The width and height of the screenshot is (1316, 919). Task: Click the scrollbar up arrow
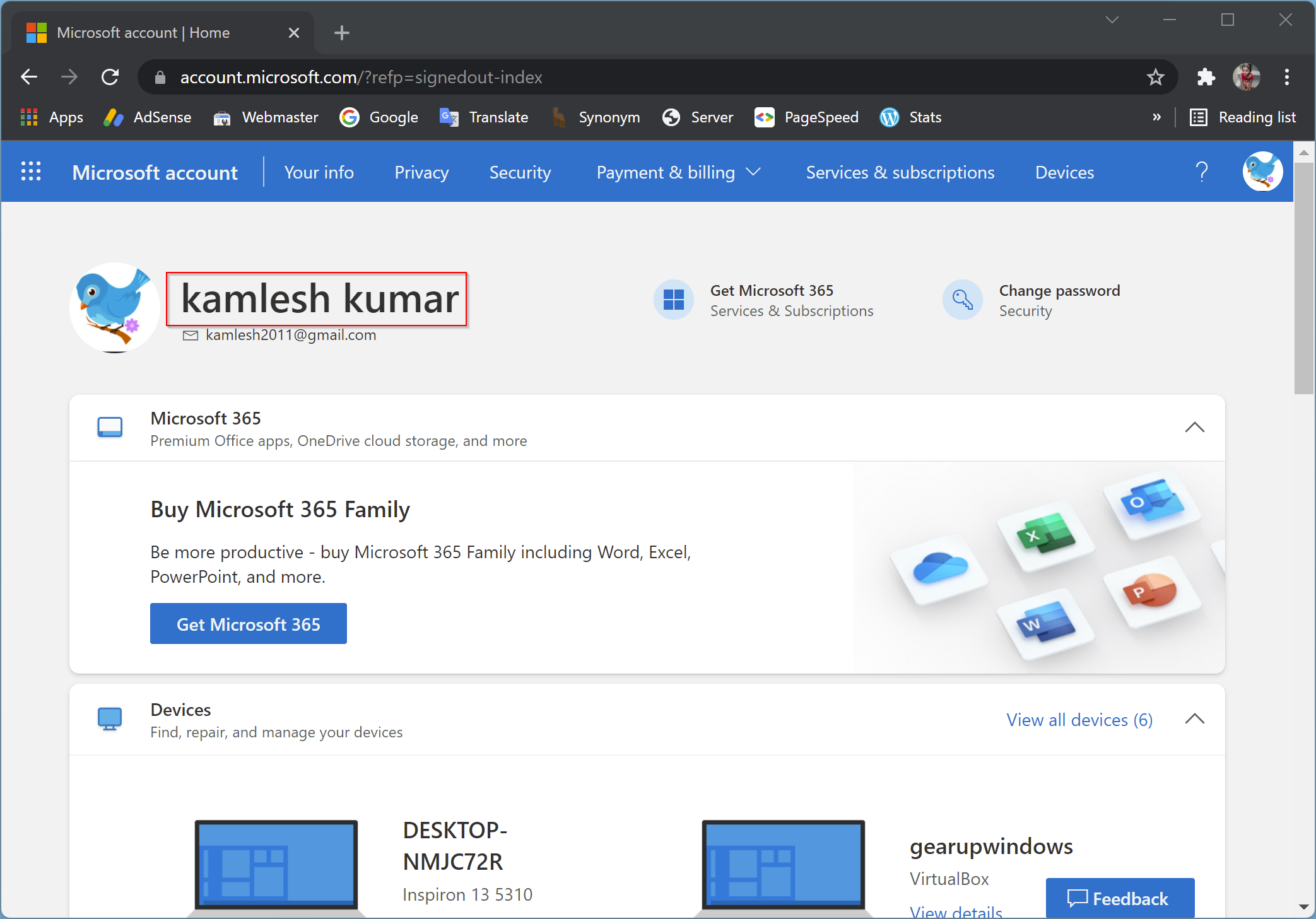coord(1303,153)
